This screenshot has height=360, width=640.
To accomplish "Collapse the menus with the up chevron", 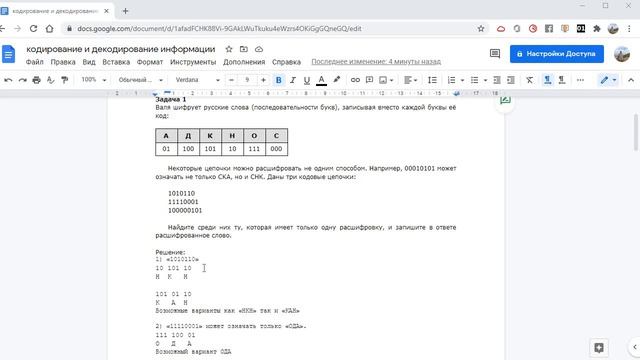I will point(631,80).
